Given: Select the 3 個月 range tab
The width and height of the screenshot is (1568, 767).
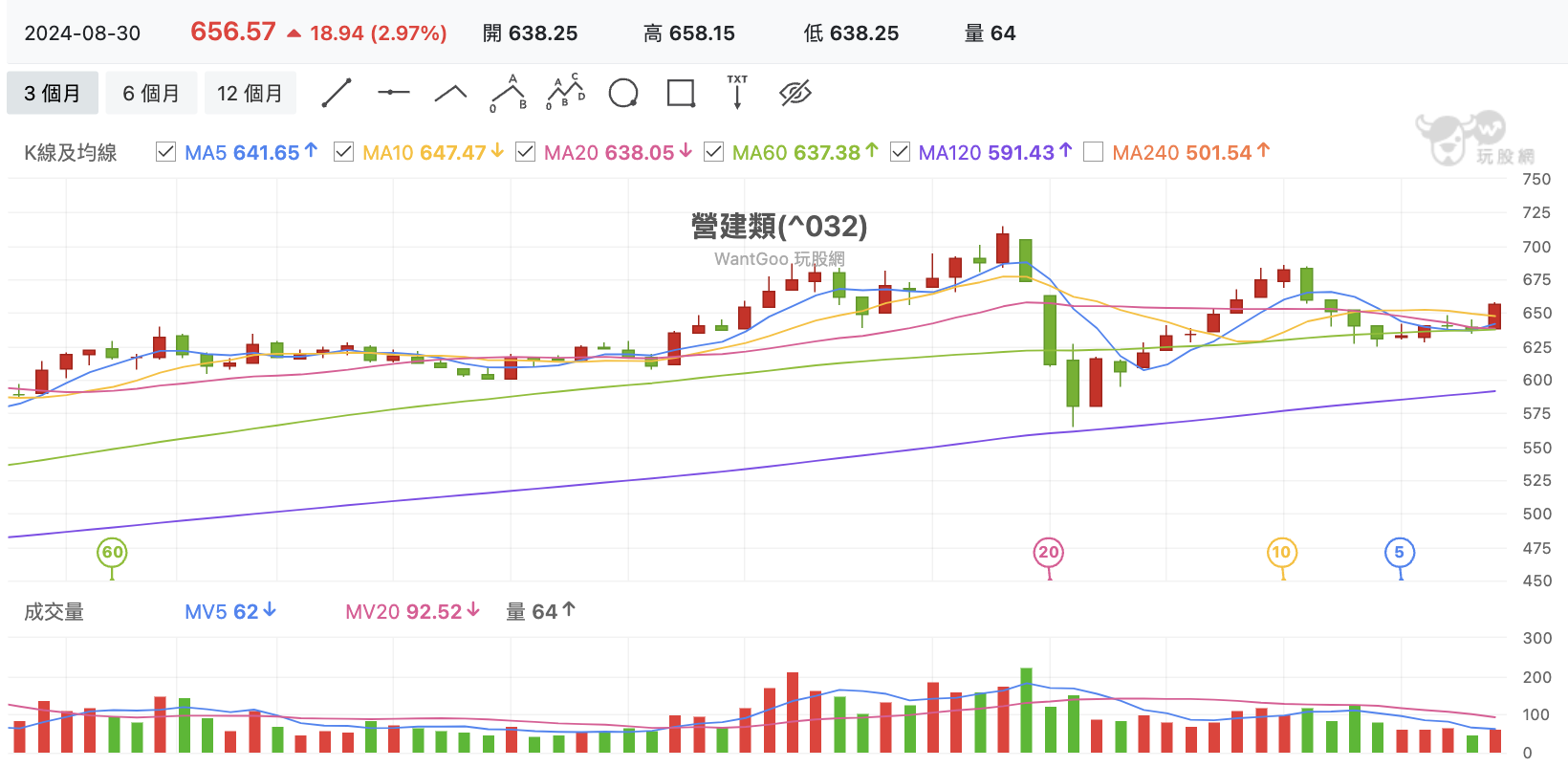Looking at the screenshot, I should click(53, 93).
